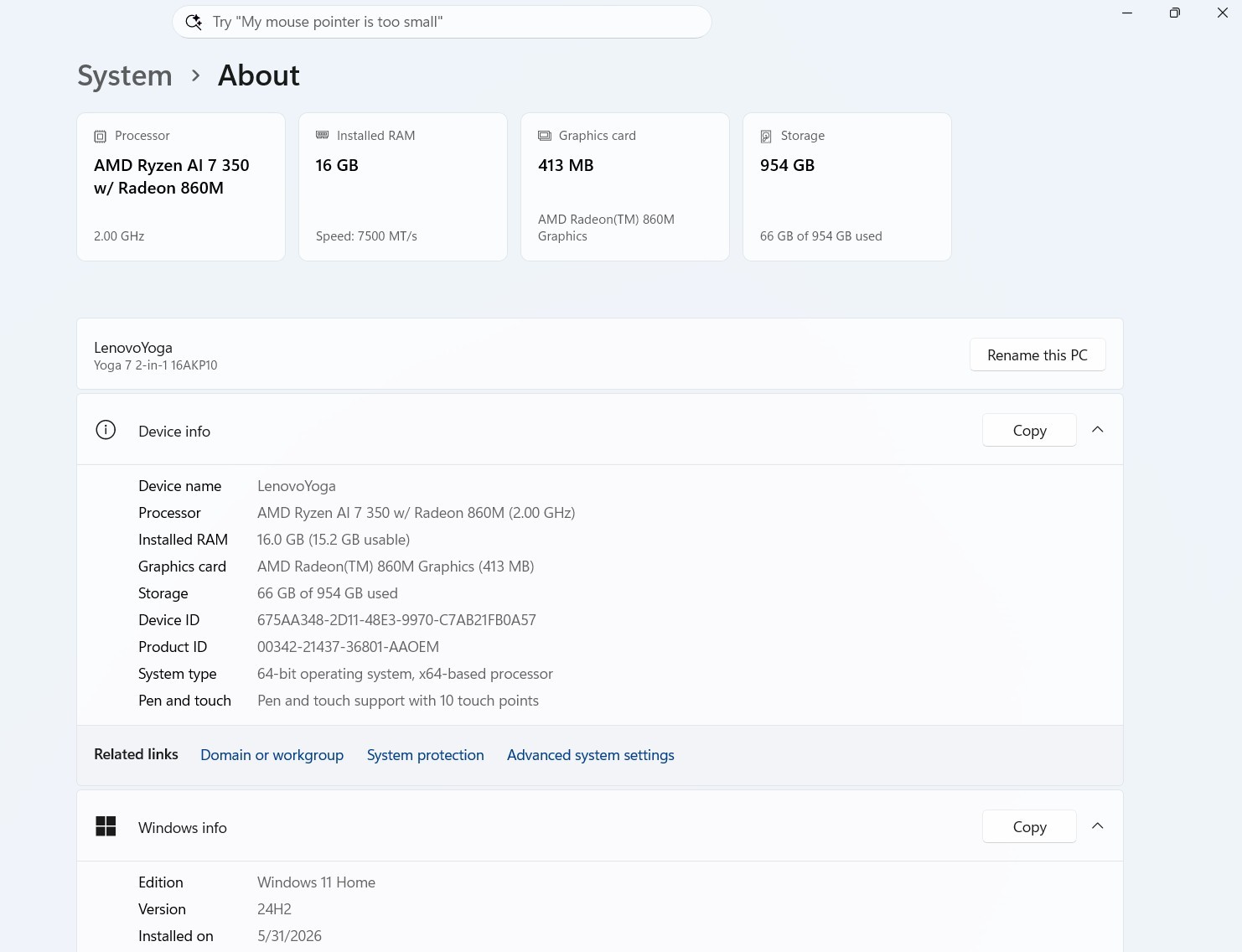Click the Device info section title
Image resolution: width=1242 pixels, height=952 pixels.
[x=174, y=432]
